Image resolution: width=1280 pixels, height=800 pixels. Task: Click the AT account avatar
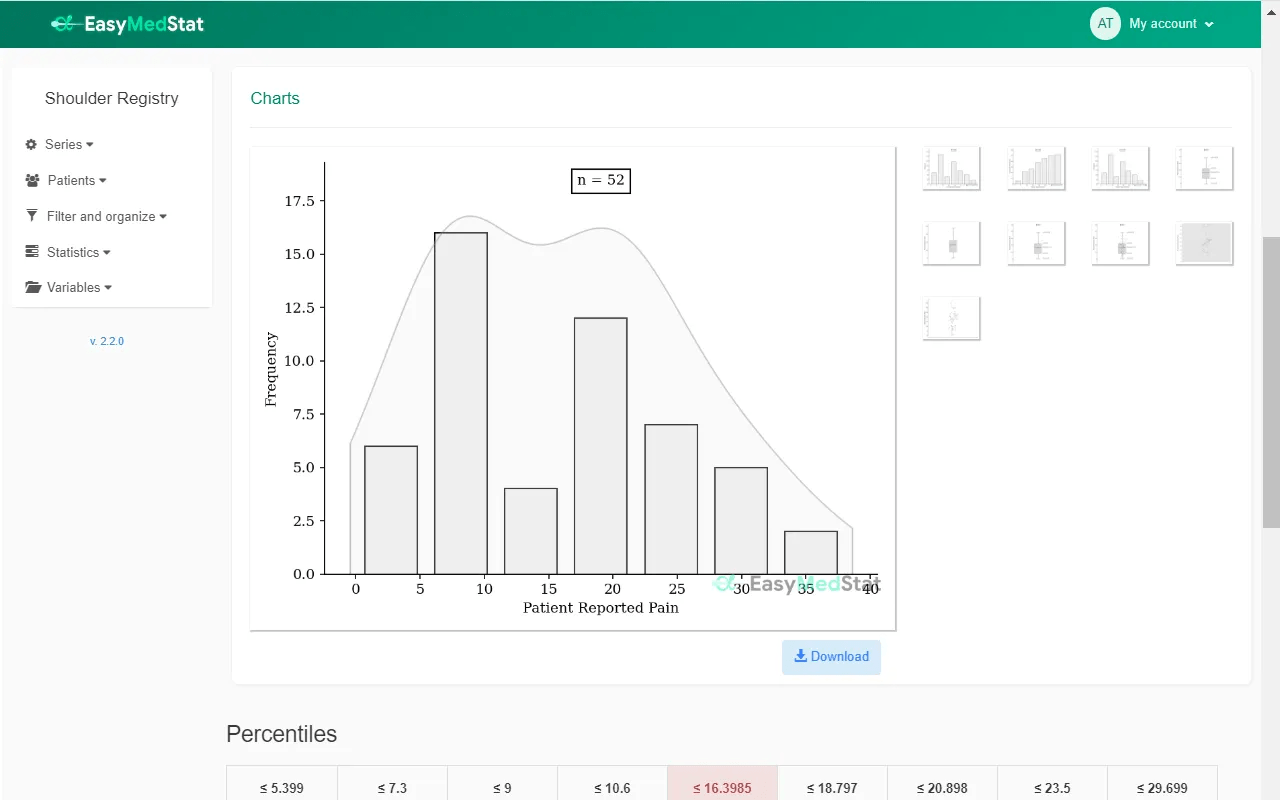(x=1105, y=23)
